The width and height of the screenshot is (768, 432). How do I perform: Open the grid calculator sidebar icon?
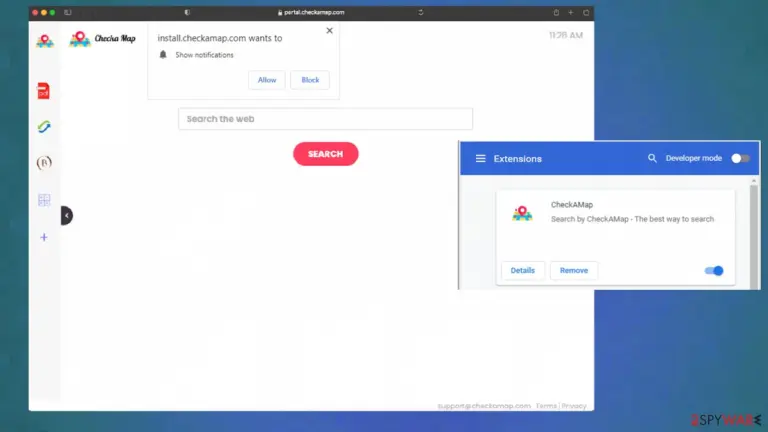(x=44, y=200)
